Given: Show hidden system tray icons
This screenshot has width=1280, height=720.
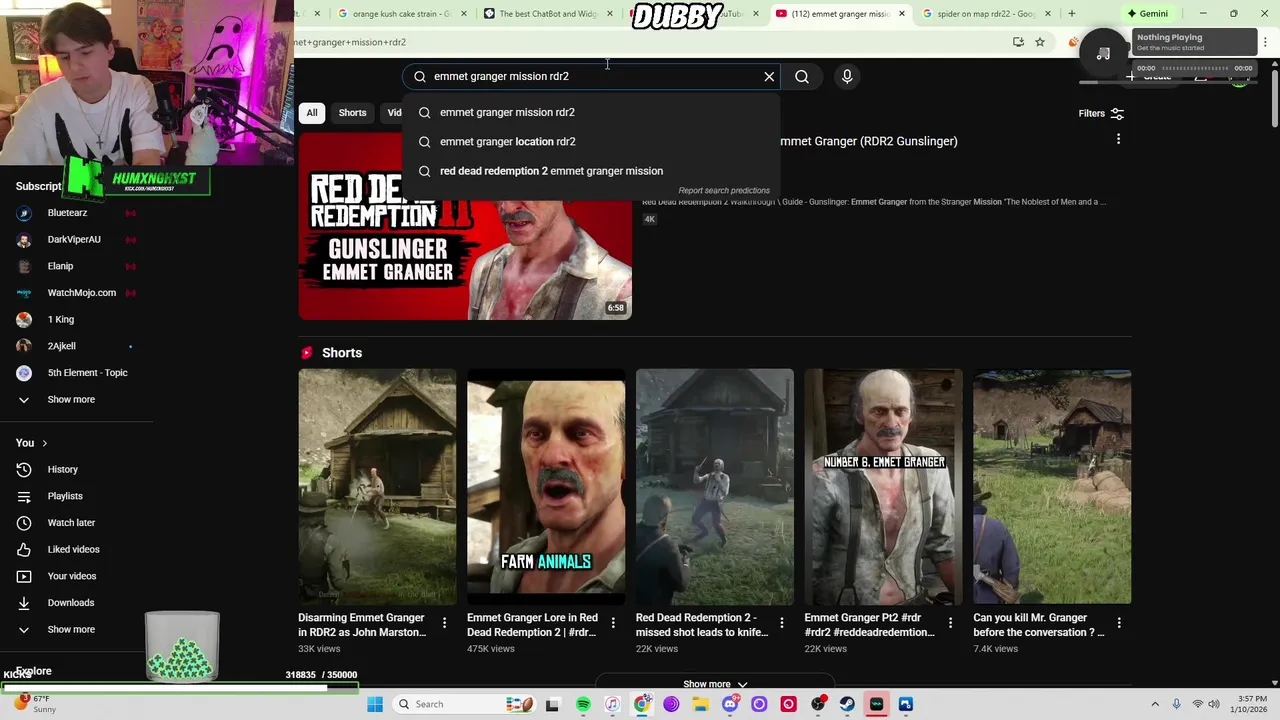Looking at the screenshot, I should click(1155, 704).
